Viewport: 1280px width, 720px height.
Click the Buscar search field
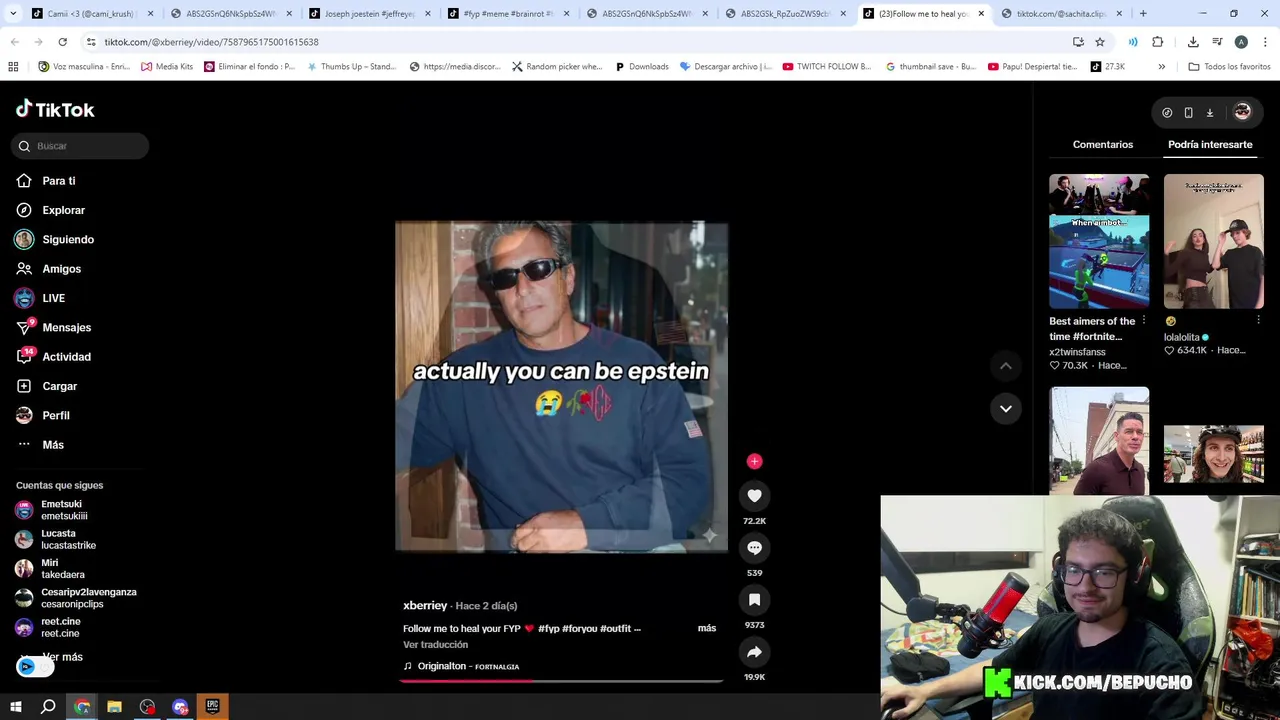click(x=81, y=146)
